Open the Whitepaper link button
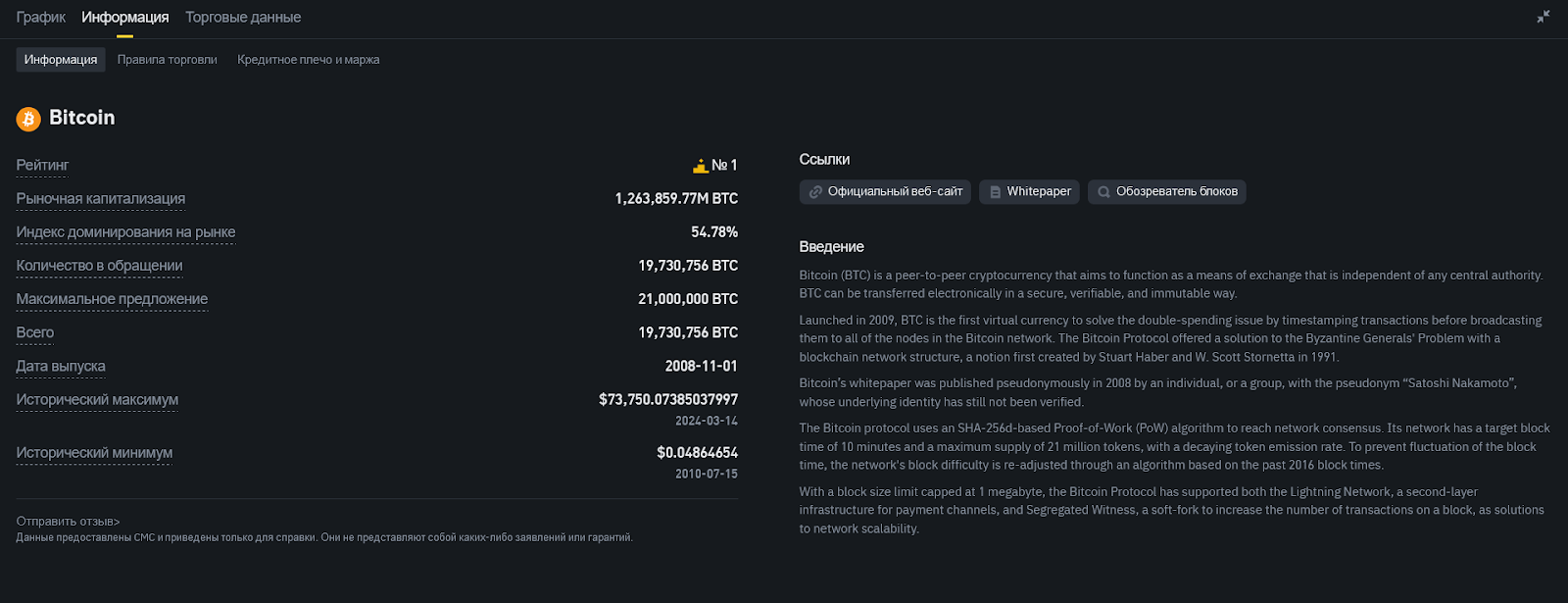This screenshot has height=603, width=1568. [1029, 192]
